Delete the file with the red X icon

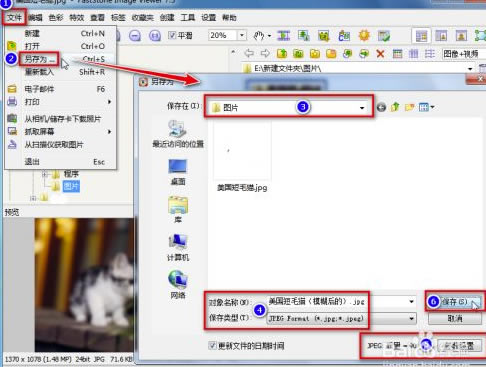point(380,53)
